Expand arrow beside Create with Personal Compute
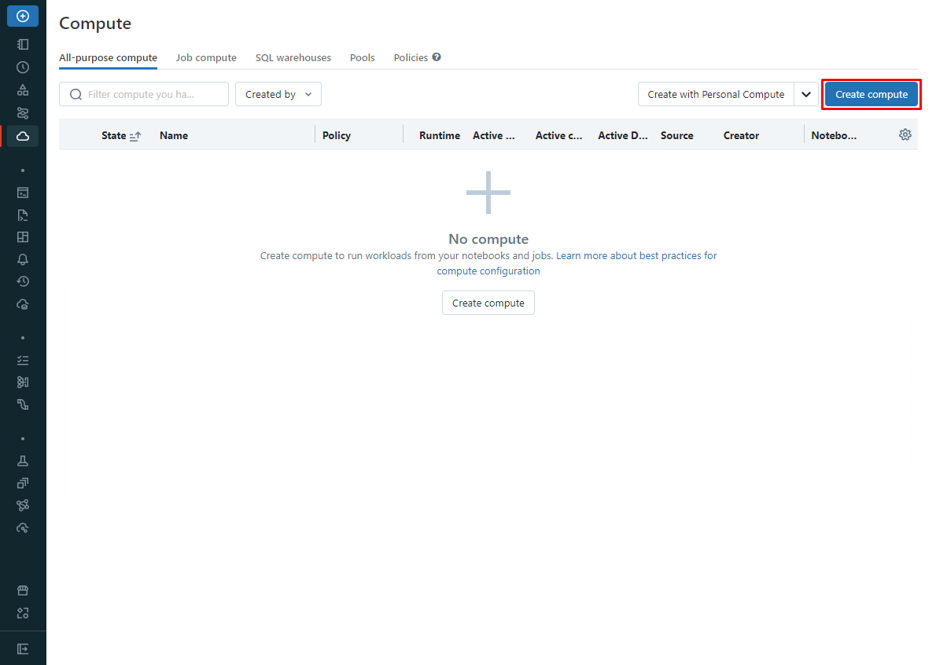This screenshot has width=936, height=665. click(x=806, y=94)
